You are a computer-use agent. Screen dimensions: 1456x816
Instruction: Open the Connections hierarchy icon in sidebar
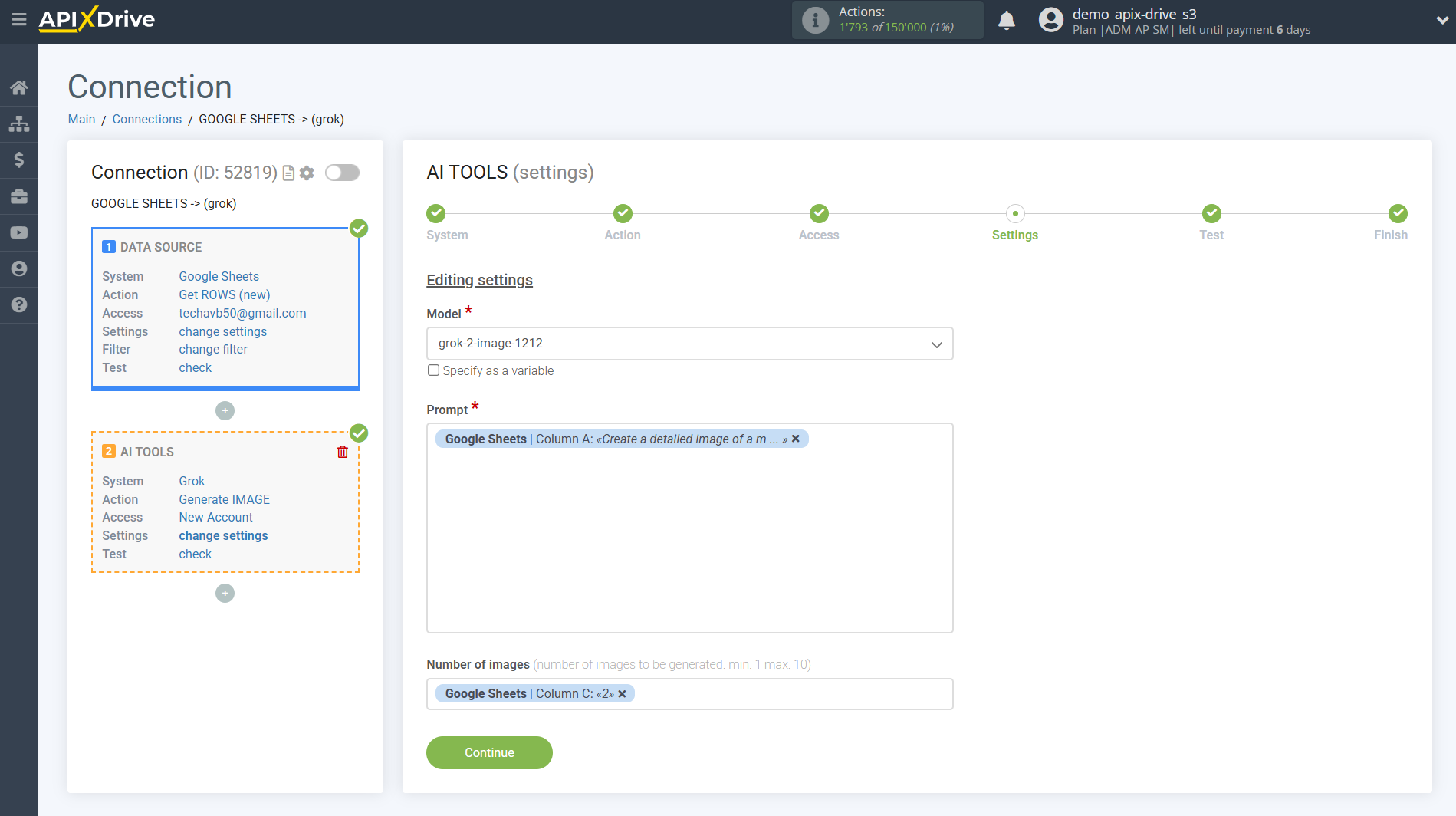[x=19, y=123]
